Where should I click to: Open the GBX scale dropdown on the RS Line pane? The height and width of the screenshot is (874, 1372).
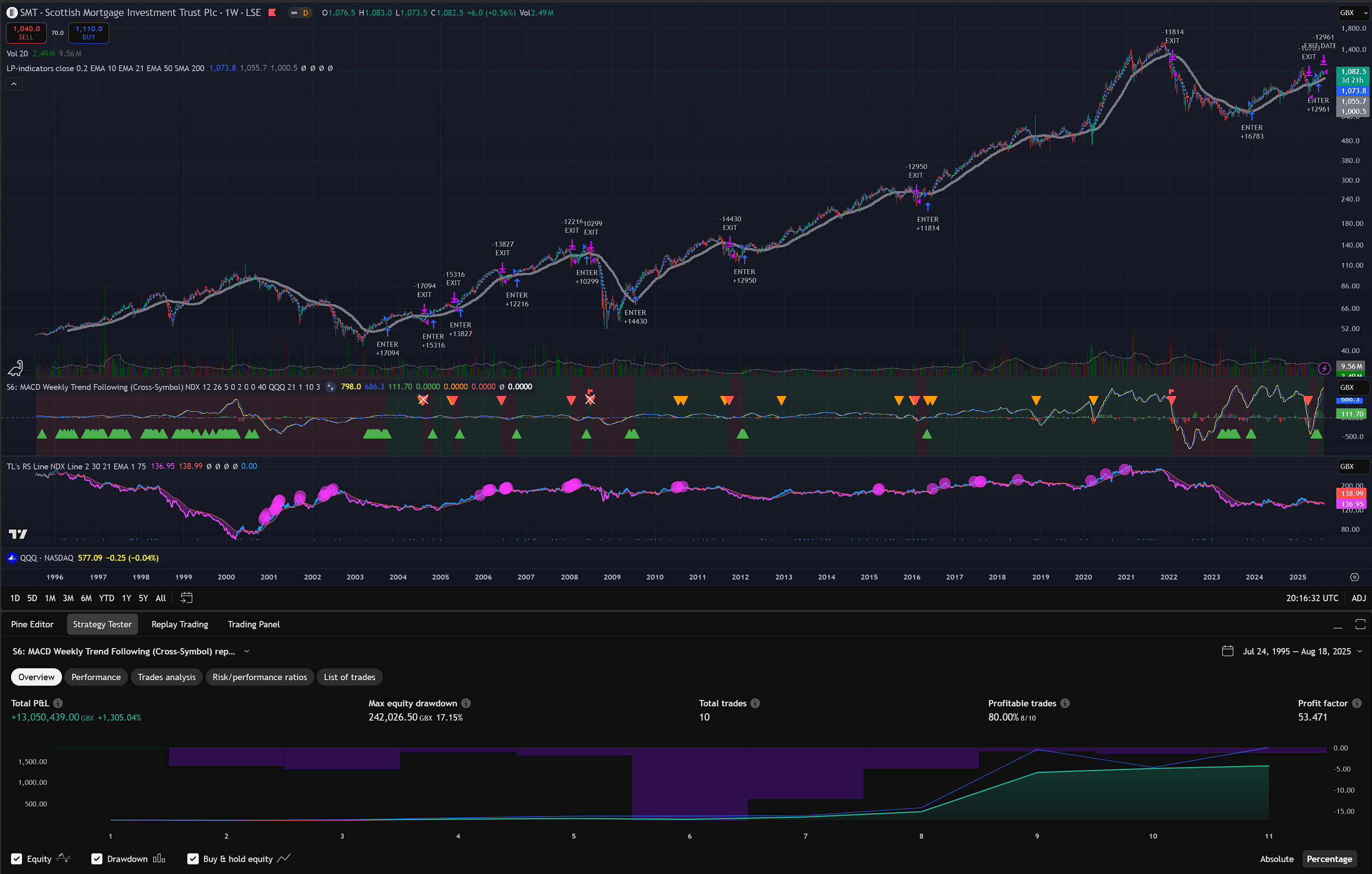pyautogui.click(x=1353, y=466)
